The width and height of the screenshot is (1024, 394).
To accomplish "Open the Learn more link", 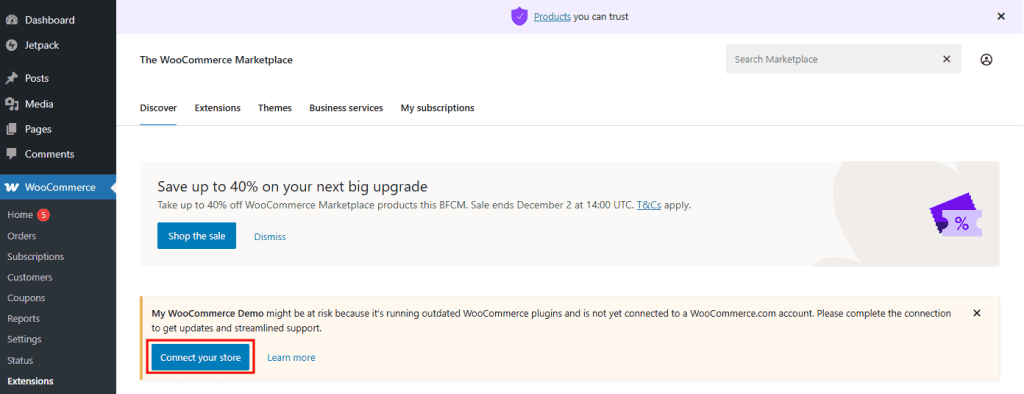I will (291, 358).
